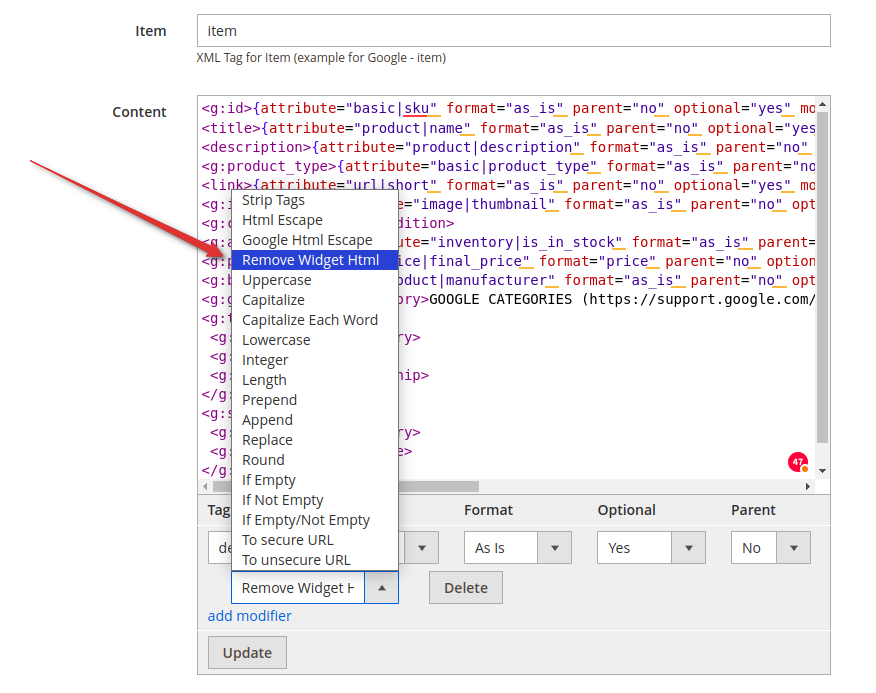Select Integer modifier option

pos(315,360)
